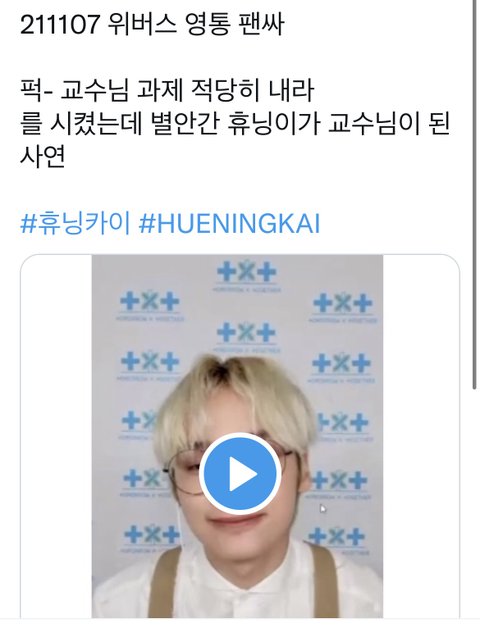Open the #휴닝카이 hashtag link
The image size is (480, 628).
75,224
